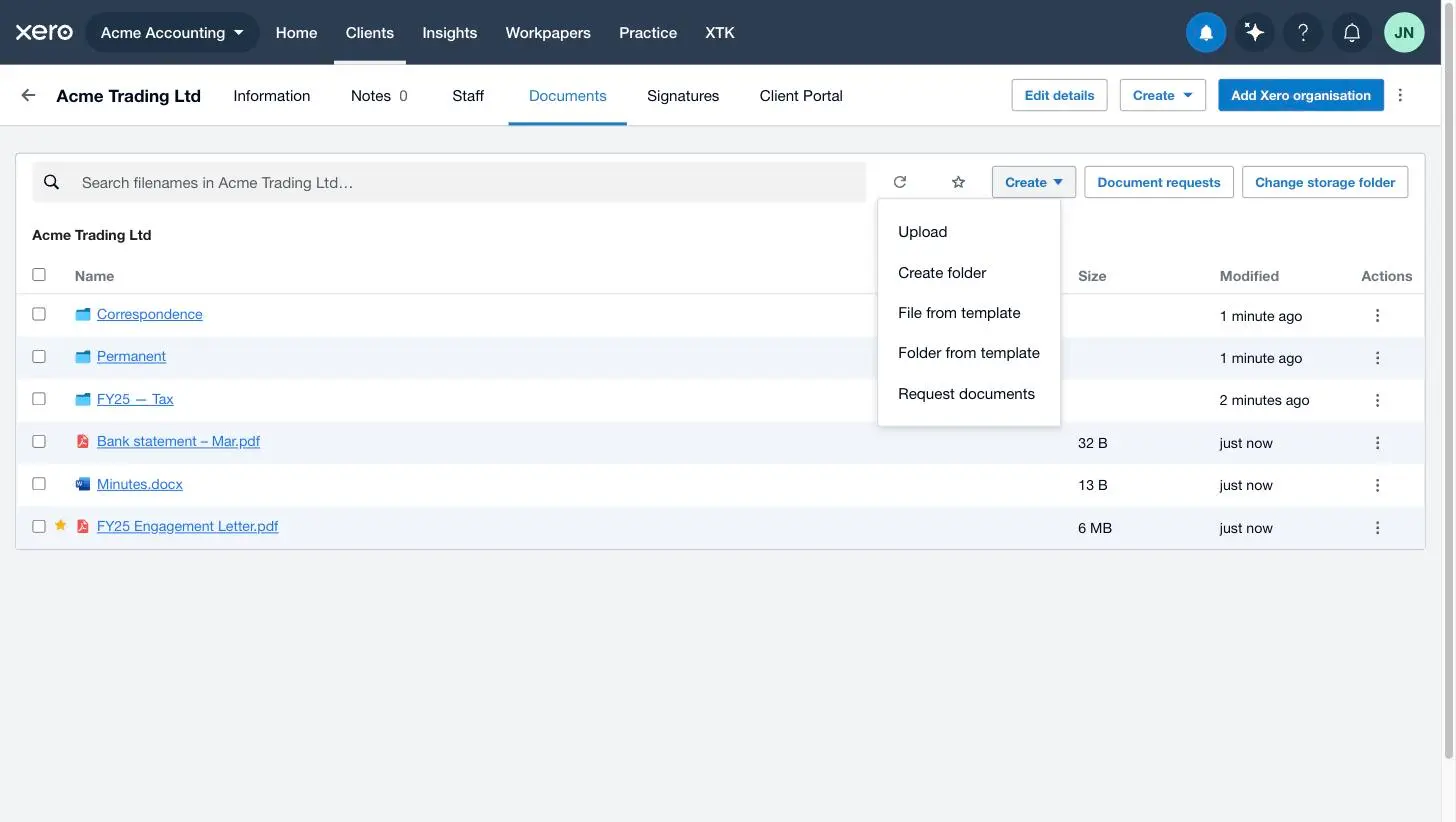Open actions menu for Minutes.docx

(x=1377, y=485)
